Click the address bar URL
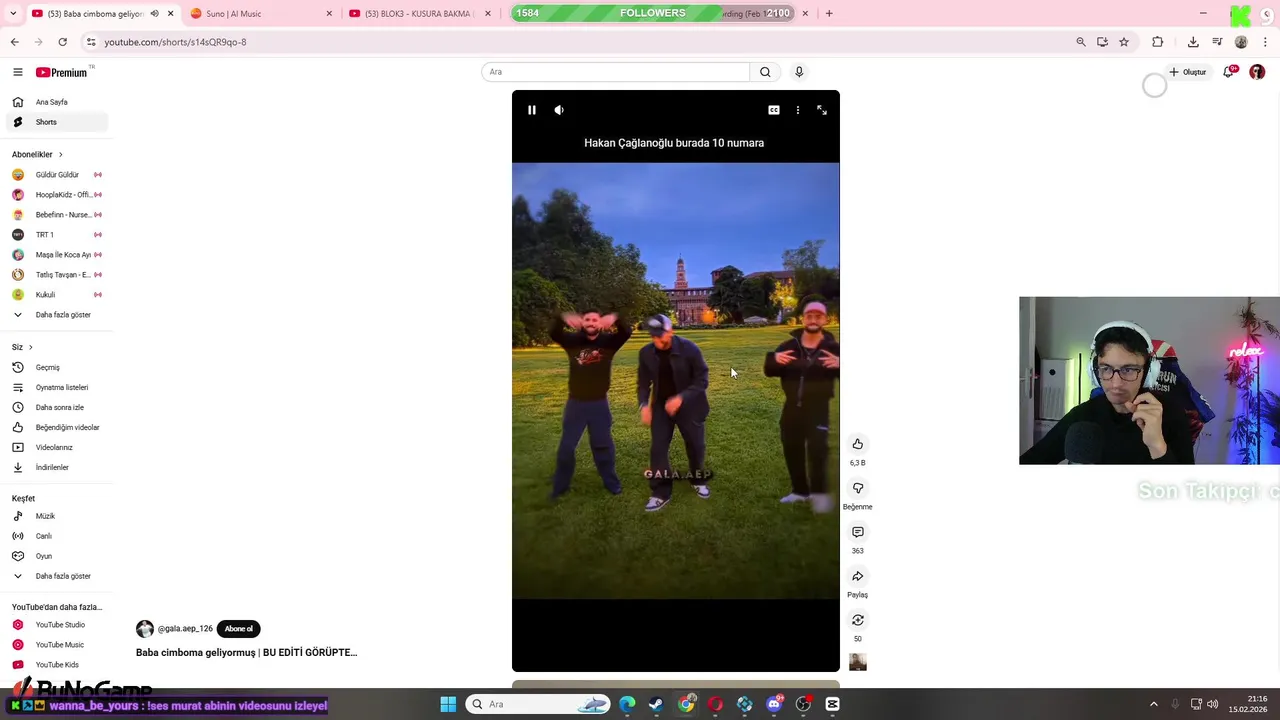 (x=175, y=42)
